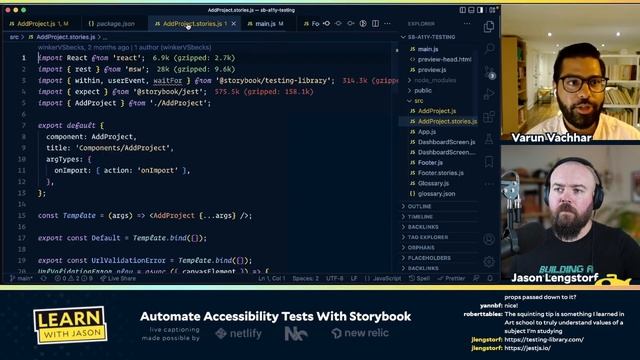Click the UTF-8 encoding selector
Screen dimensions: 640x360
(335, 278)
